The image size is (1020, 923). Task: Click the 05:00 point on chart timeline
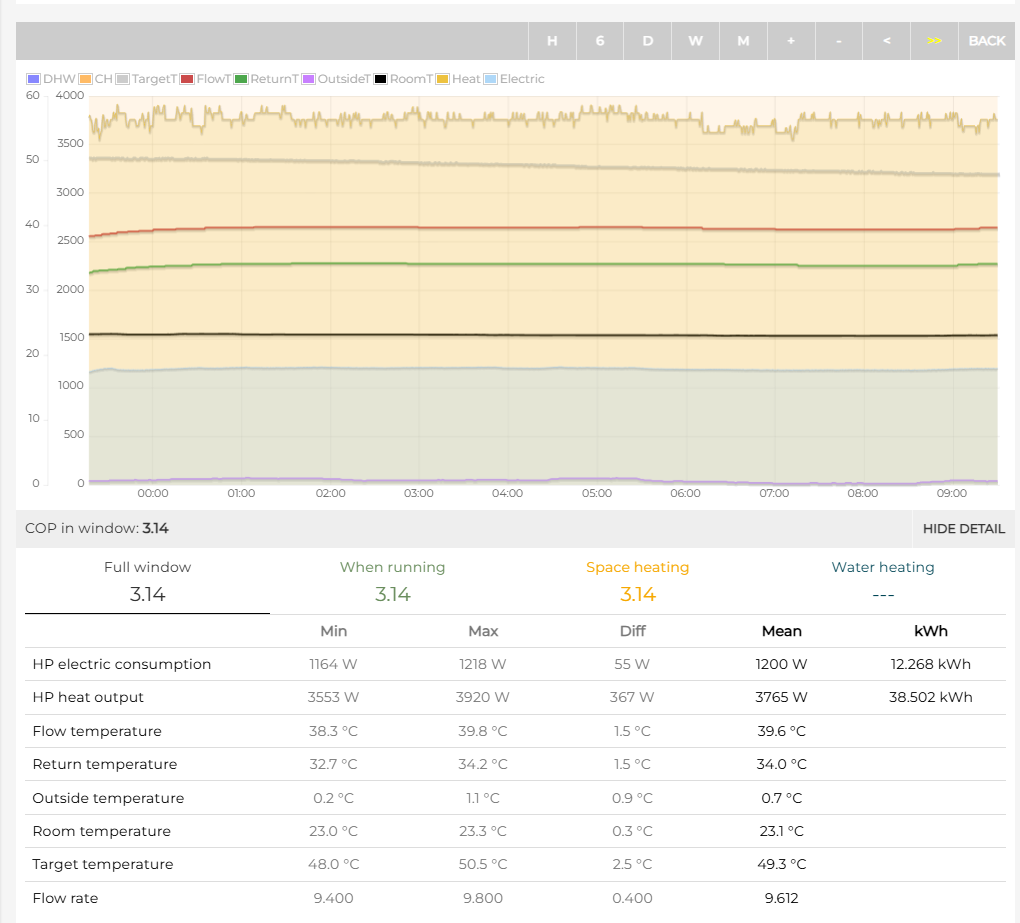coord(597,493)
